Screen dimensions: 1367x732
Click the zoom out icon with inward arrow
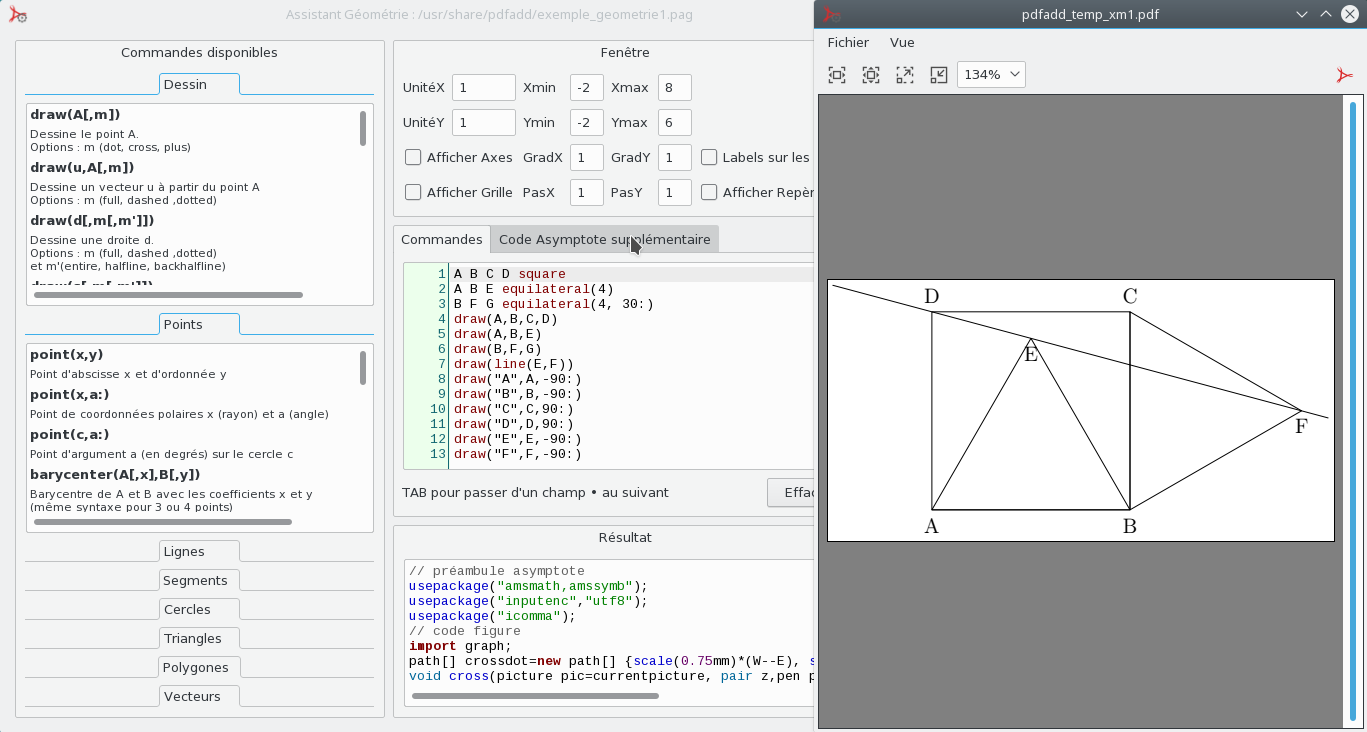(938, 75)
